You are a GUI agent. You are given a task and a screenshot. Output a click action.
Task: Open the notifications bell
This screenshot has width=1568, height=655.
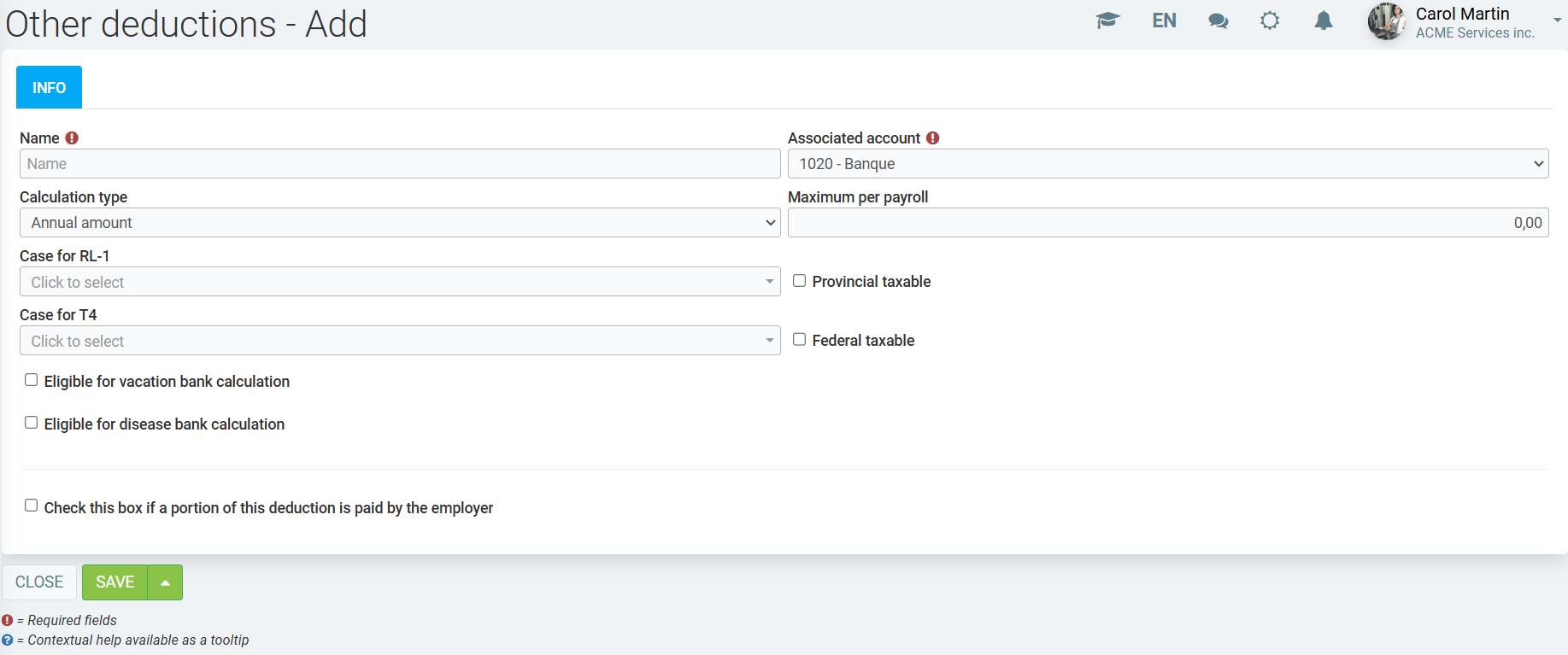pyautogui.click(x=1323, y=20)
